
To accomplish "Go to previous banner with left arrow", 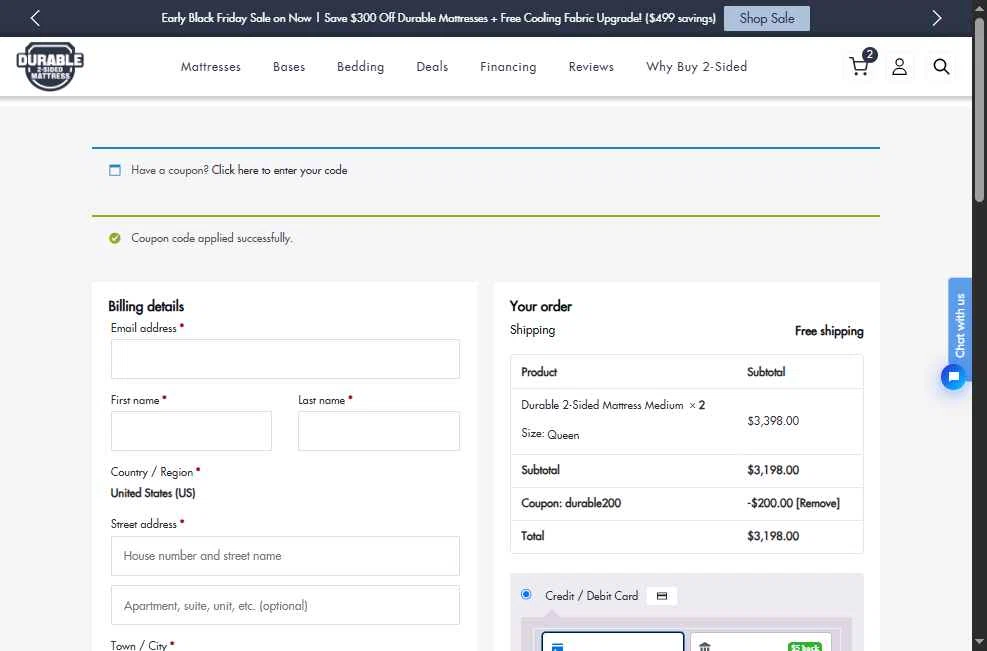I will click(x=35, y=18).
